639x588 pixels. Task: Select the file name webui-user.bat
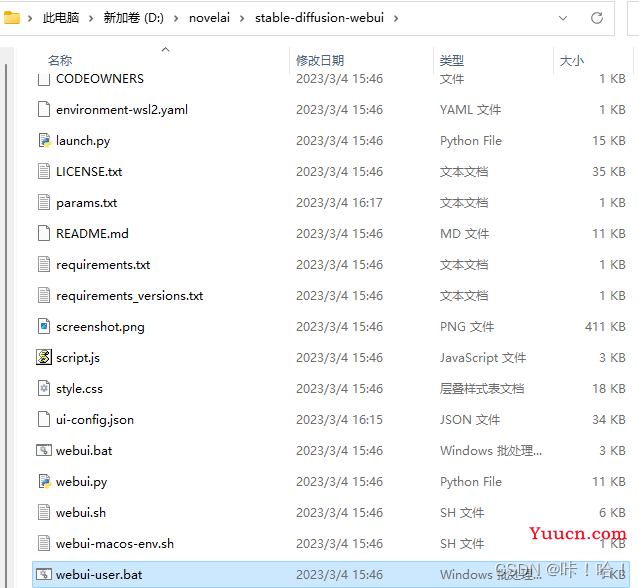point(99,574)
